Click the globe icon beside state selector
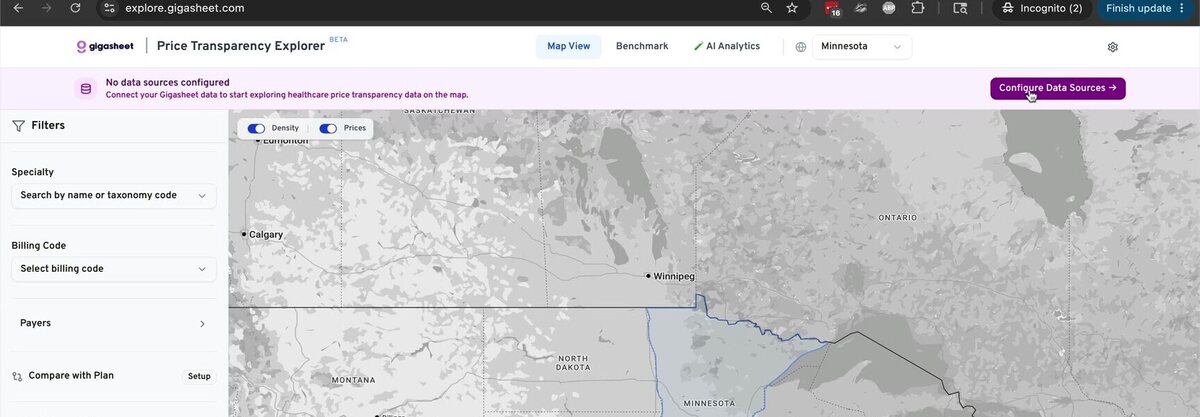 [x=800, y=47]
